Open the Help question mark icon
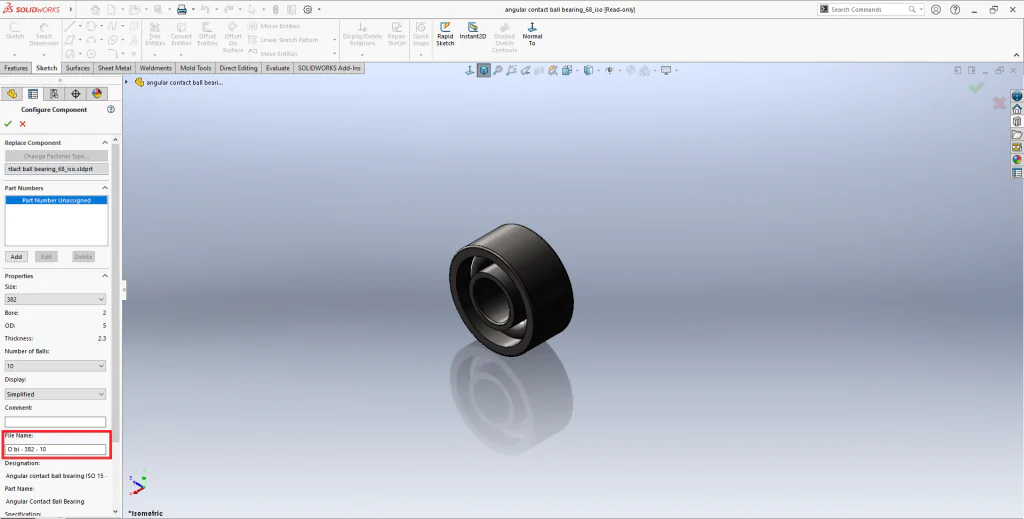 (955, 10)
